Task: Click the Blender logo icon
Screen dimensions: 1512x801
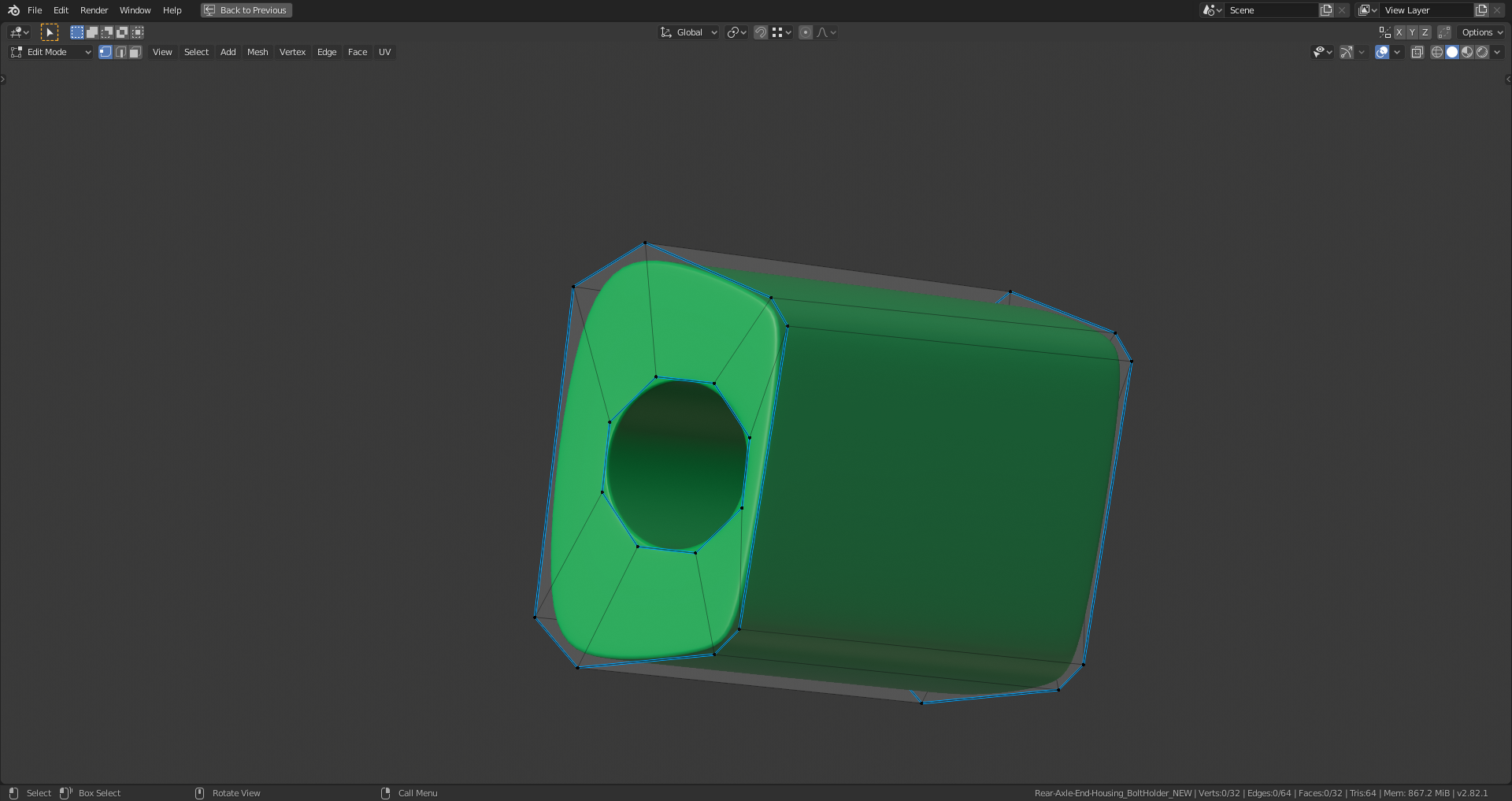Action: (x=13, y=10)
